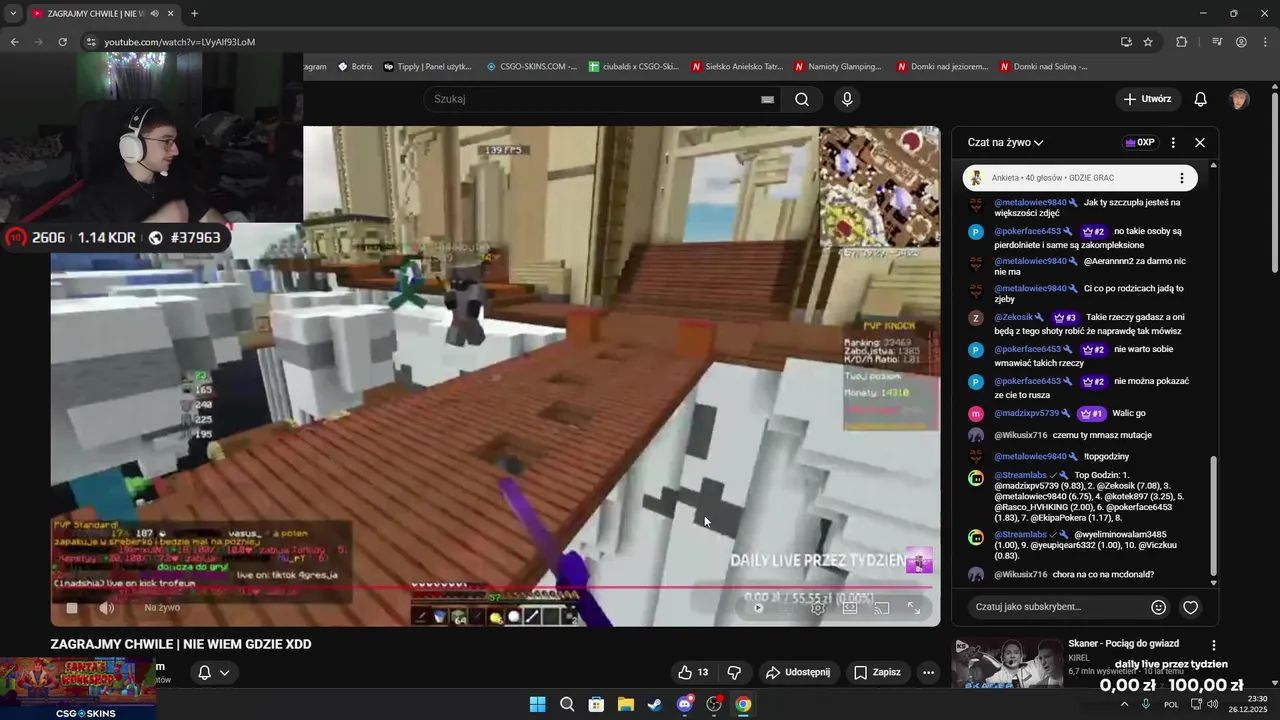Start voice search with microphone icon
The height and width of the screenshot is (720, 1280).
tap(847, 99)
